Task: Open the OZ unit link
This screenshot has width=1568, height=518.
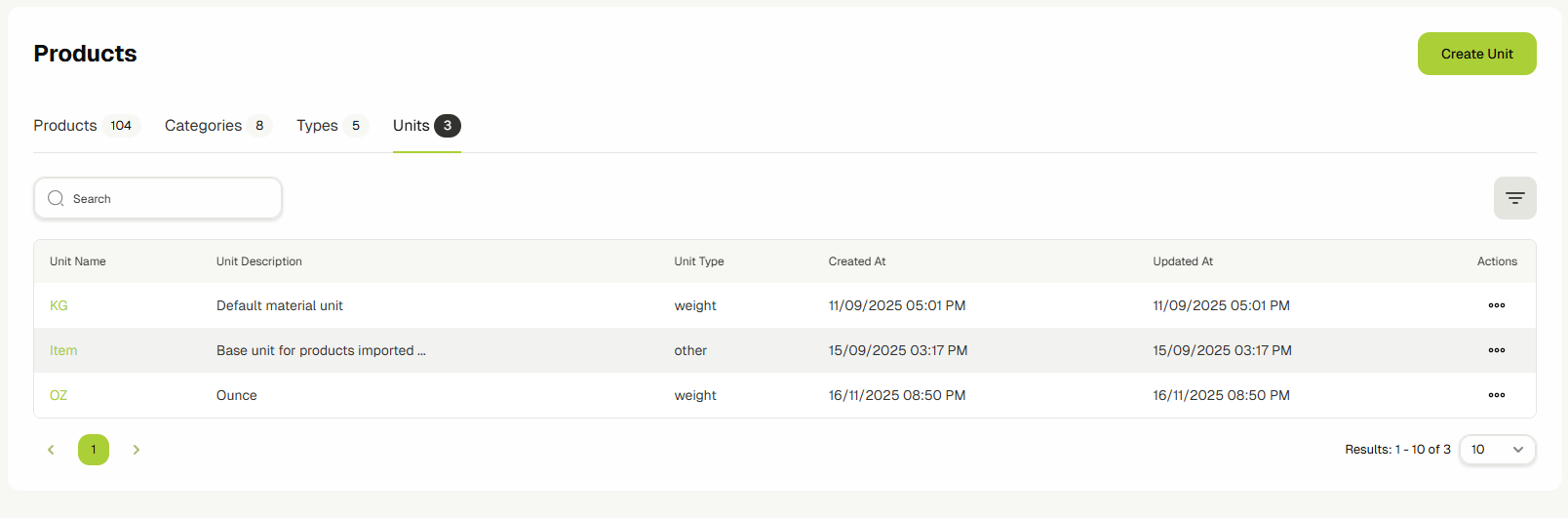Action: 59,395
